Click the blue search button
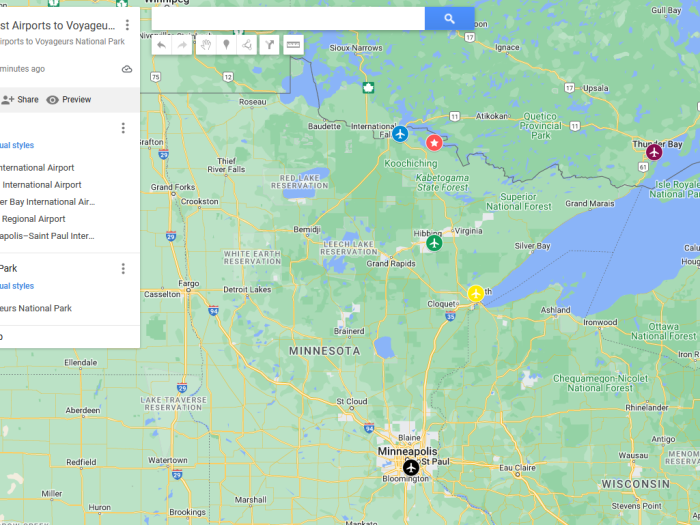Viewport: 700px width, 525px height. [x=449, y=19]
